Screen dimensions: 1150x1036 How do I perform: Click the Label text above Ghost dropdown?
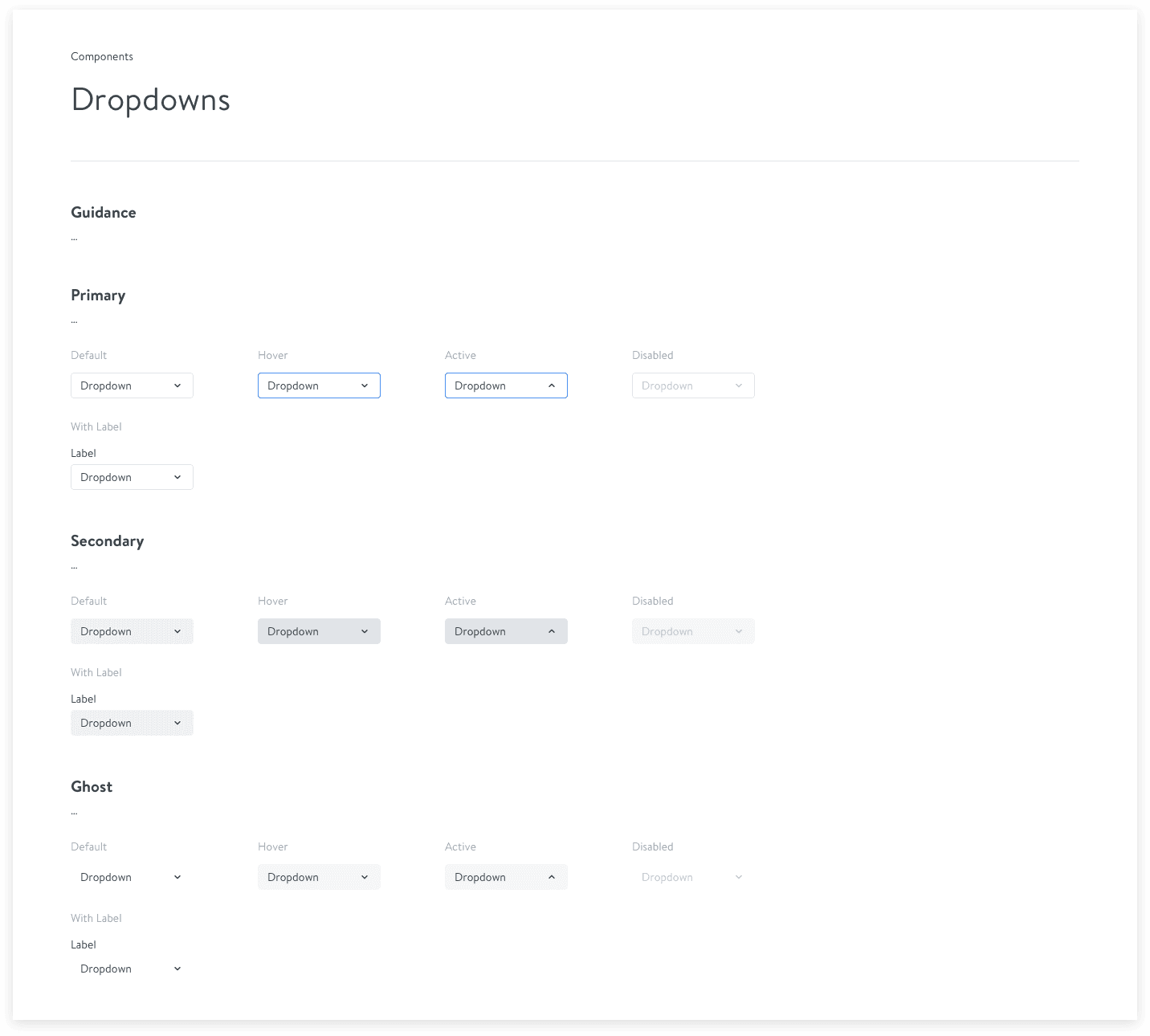[84, 944]
